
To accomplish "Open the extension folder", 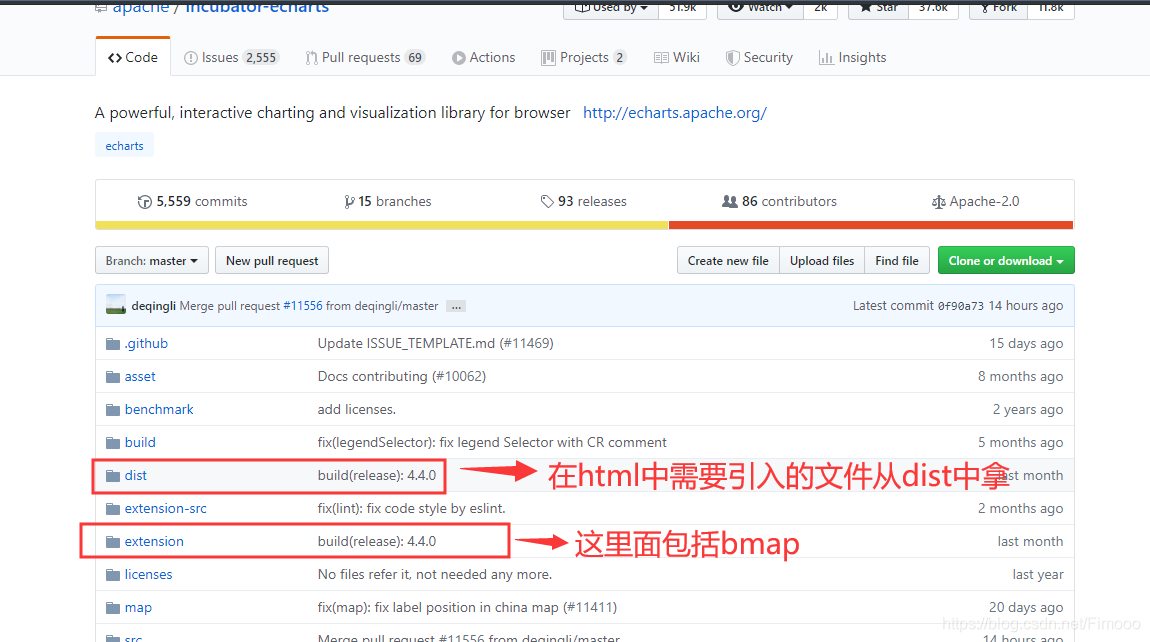I will (154, 541).
